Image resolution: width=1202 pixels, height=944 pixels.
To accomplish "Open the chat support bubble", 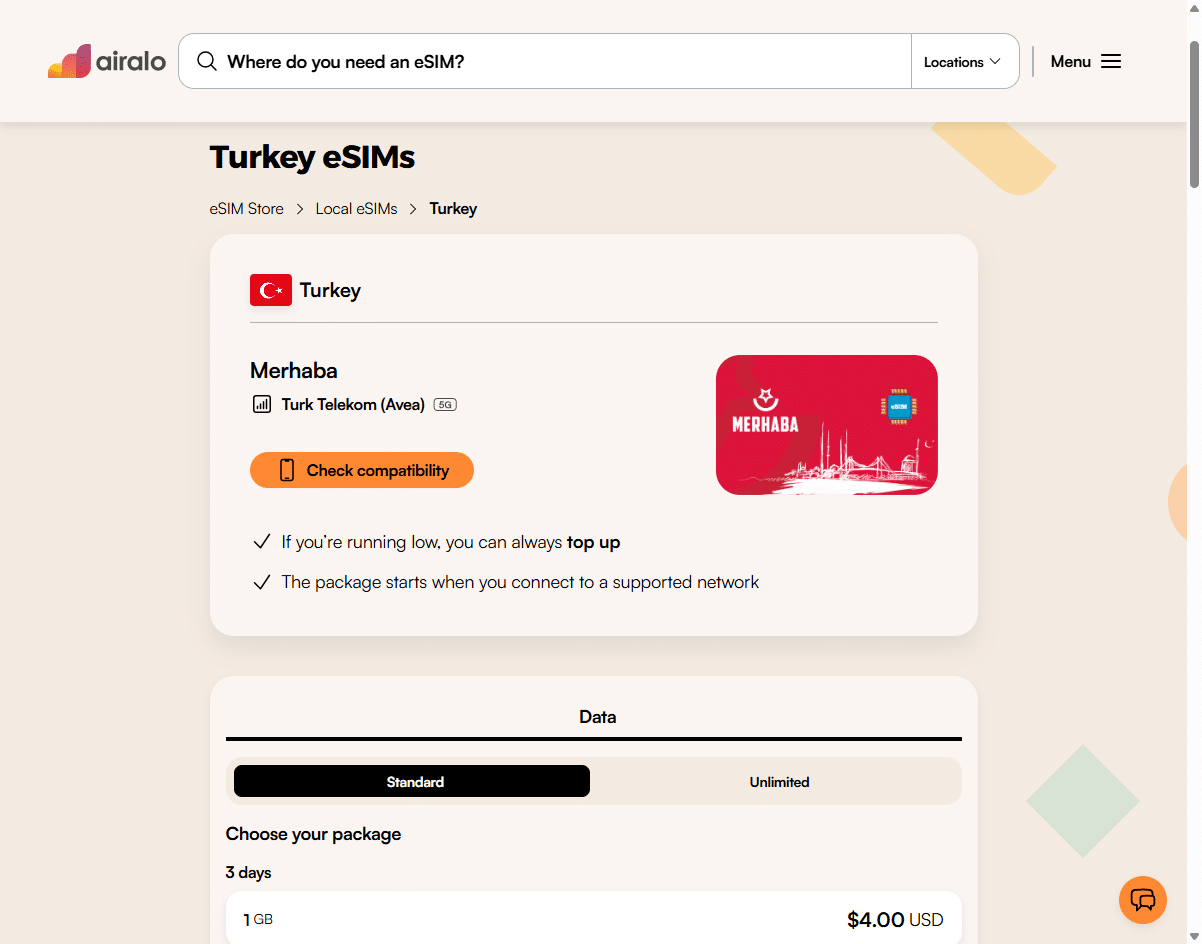I will coord(1143,899).
